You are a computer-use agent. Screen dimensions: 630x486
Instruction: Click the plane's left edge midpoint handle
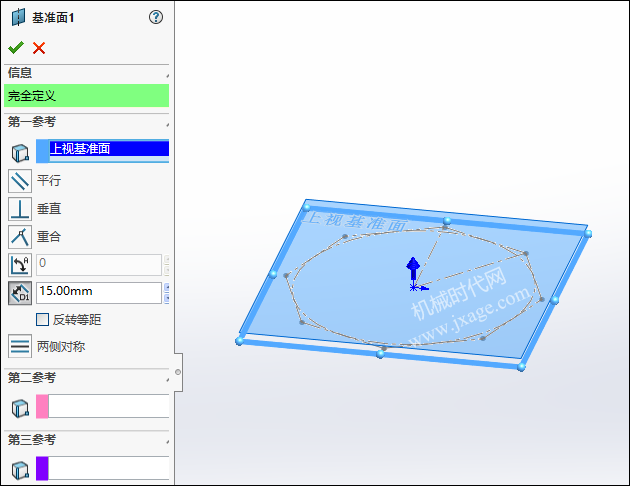(273, 274)
